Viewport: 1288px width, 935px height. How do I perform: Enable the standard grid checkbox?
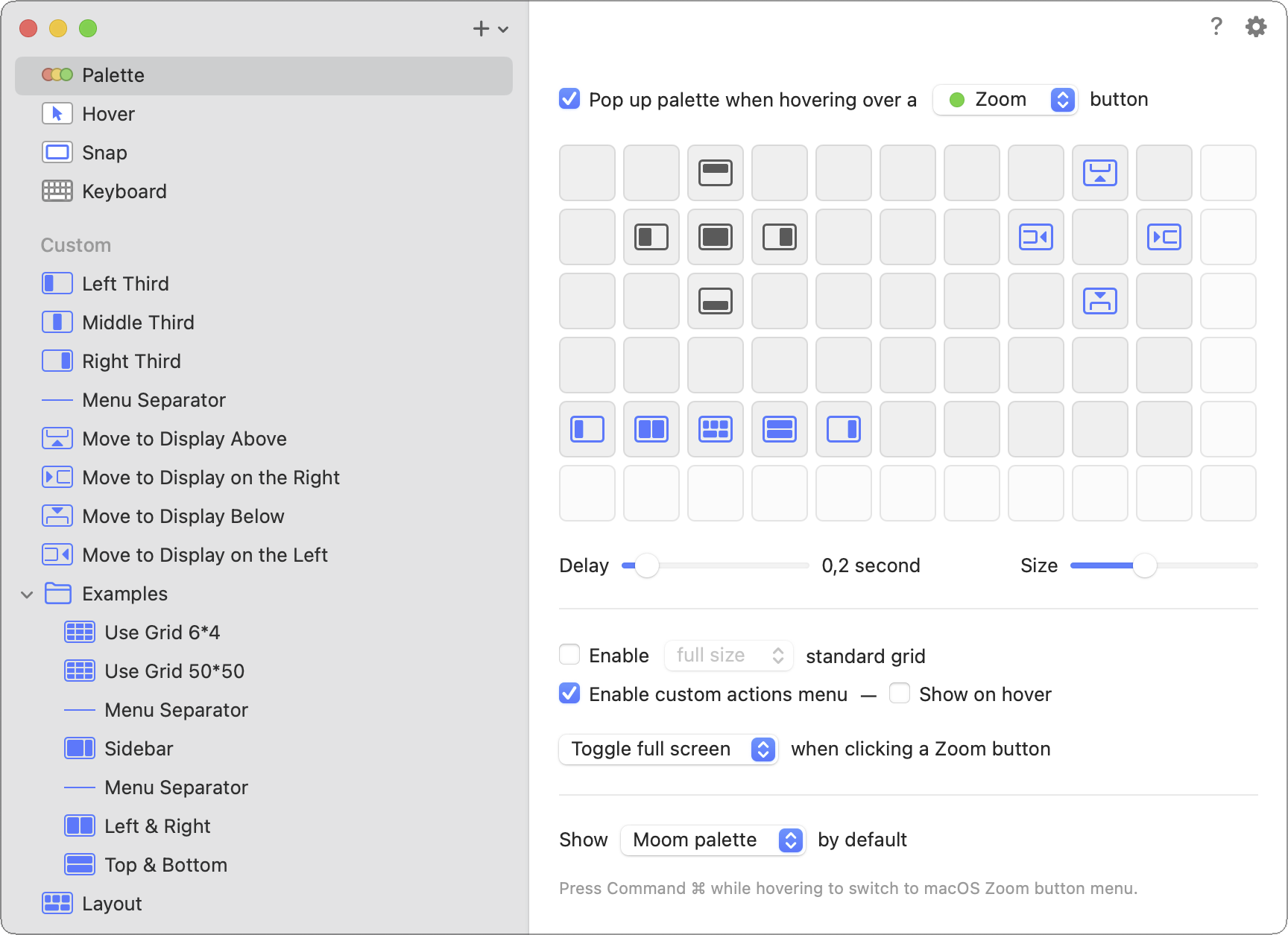(x=569, y=655)
